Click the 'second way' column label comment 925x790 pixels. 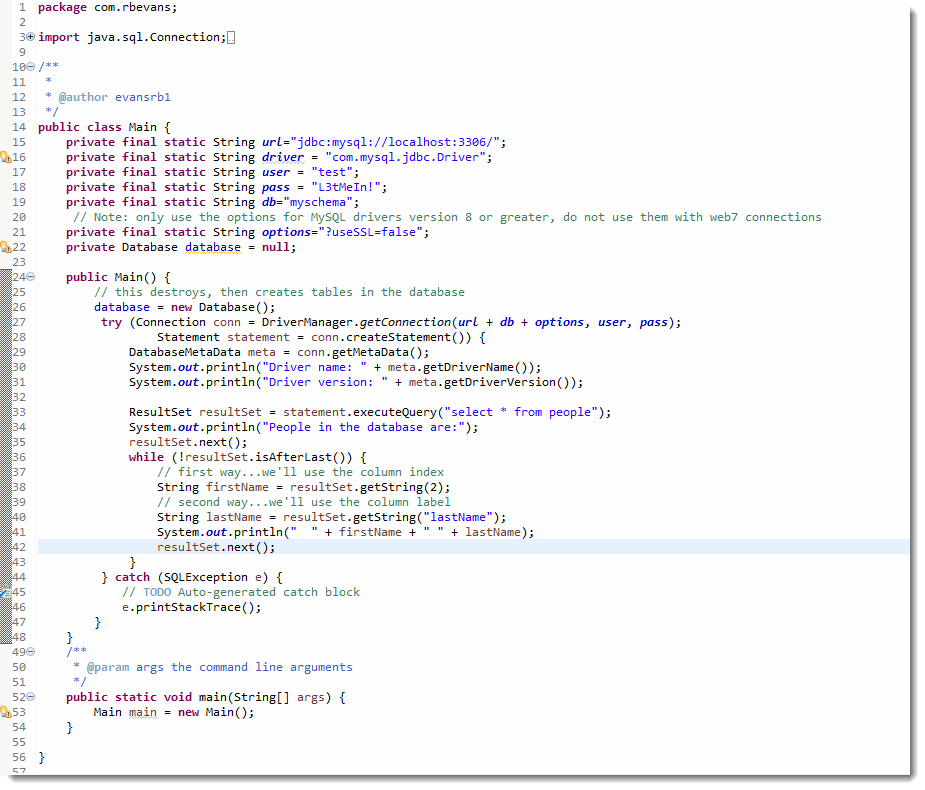[x=304, y=502]
